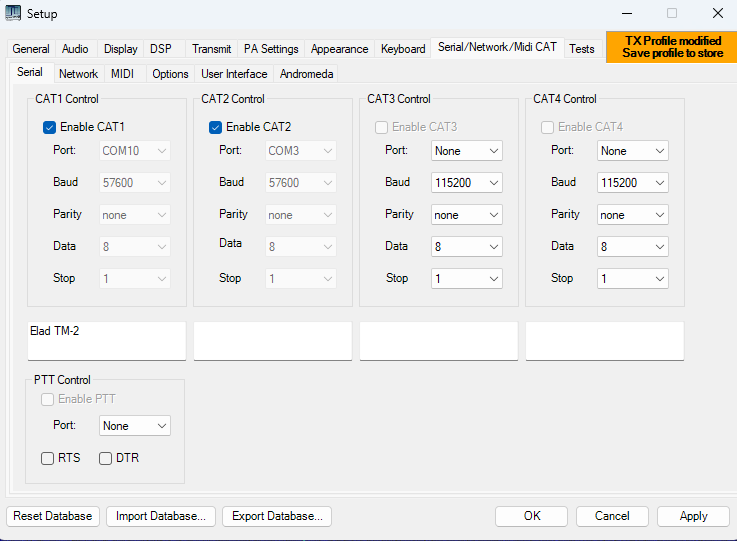Go to the Andromeda sub-tab
This screenshot has height=541, width=737.
(307, 74)
